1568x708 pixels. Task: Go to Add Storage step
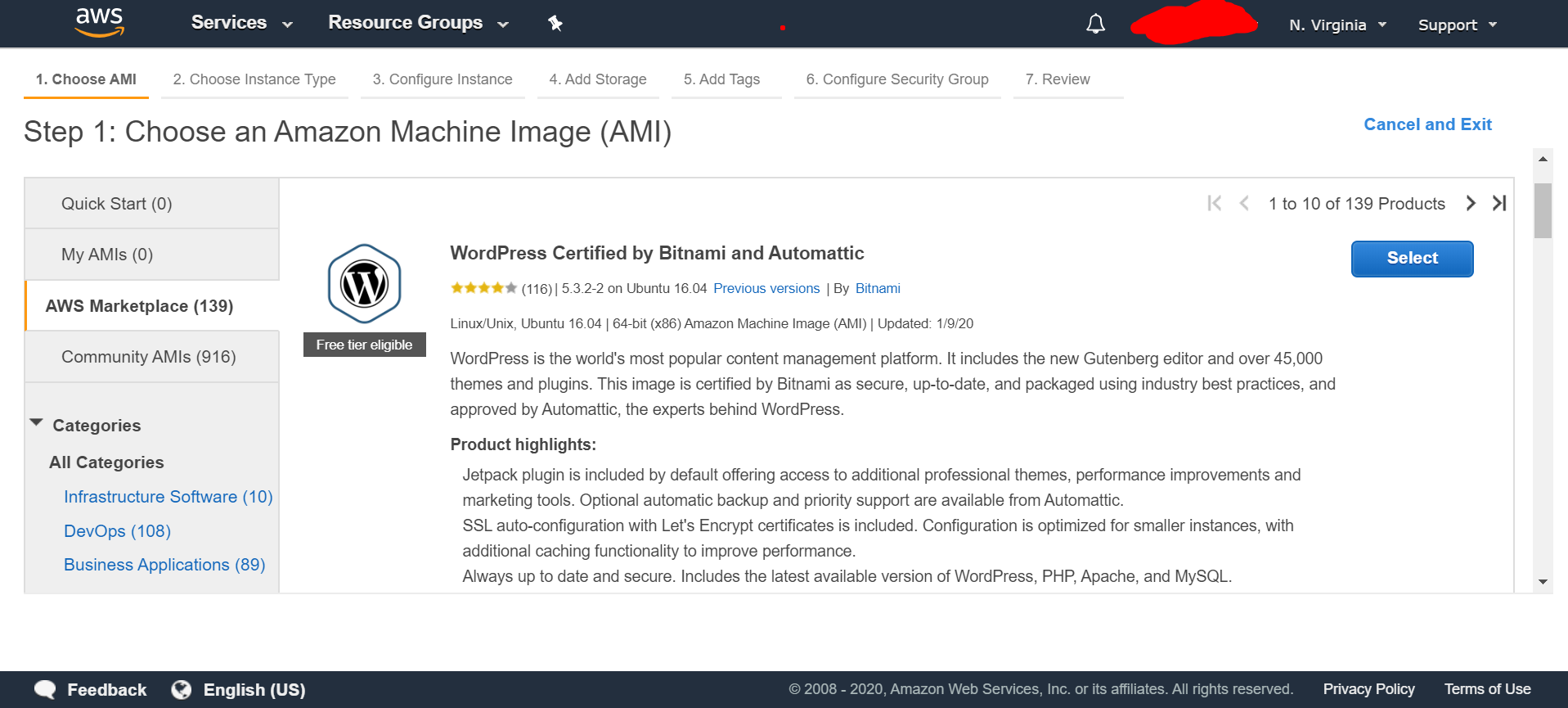click(598, 79)
